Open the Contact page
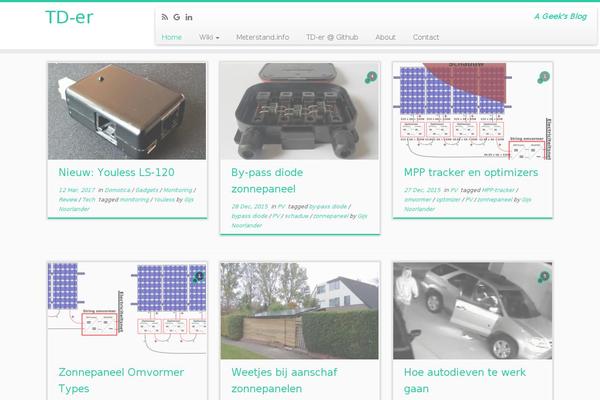 click(426, 37)
